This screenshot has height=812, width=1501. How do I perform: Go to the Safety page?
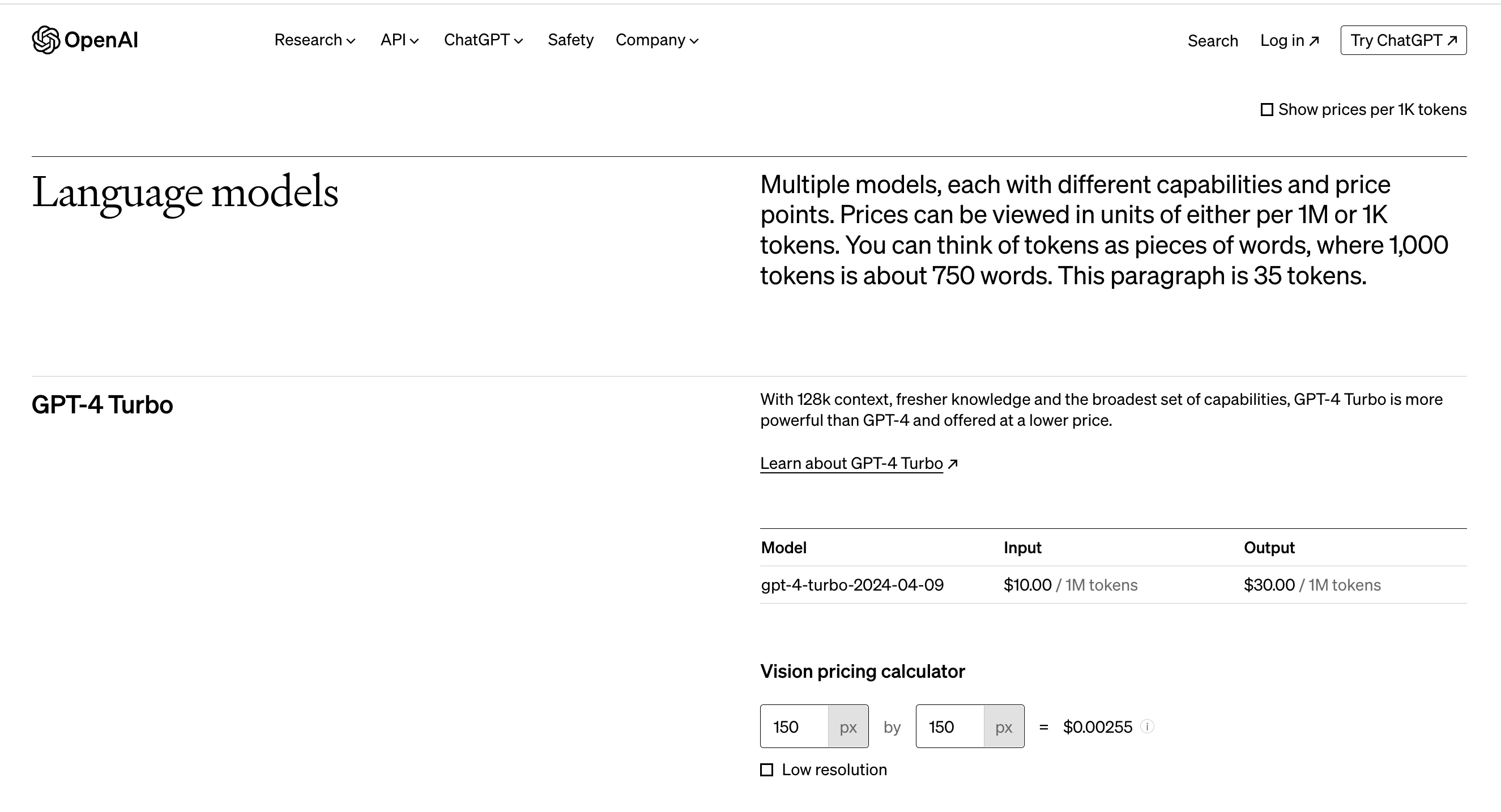pos(570,40)
